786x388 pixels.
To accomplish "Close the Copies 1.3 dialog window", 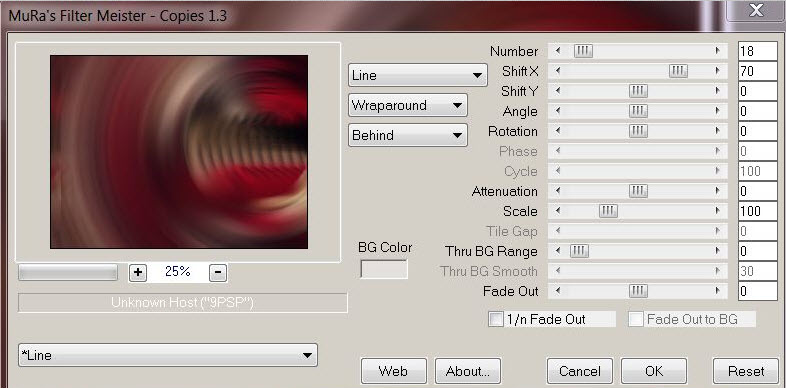I will click(756, 10).
